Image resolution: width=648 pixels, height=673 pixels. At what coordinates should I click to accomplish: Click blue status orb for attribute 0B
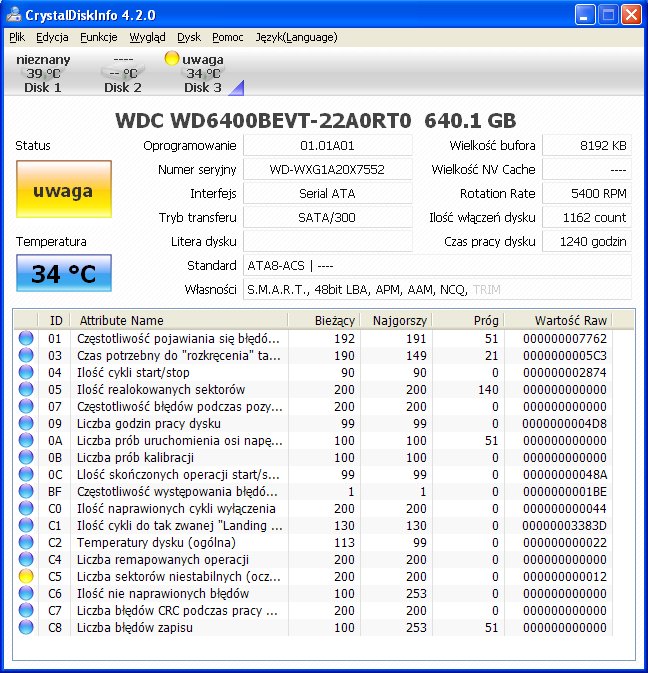coord(26,457)
